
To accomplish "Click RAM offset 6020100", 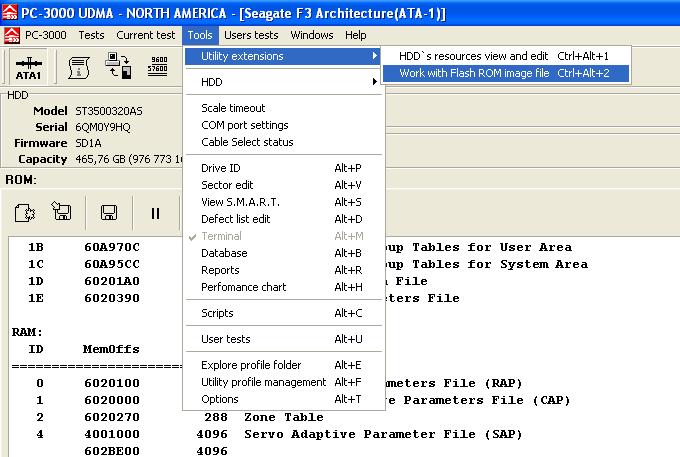I will pos(112,383).
